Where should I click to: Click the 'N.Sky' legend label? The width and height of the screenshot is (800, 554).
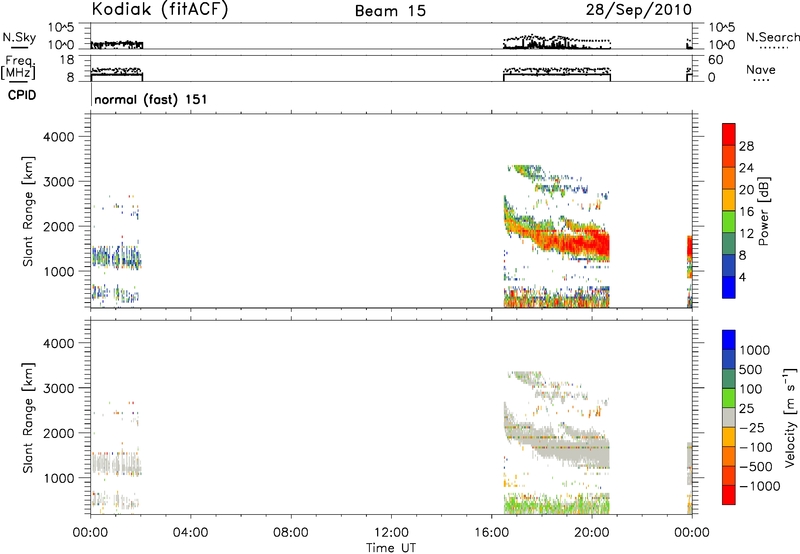tap(19, 37)
